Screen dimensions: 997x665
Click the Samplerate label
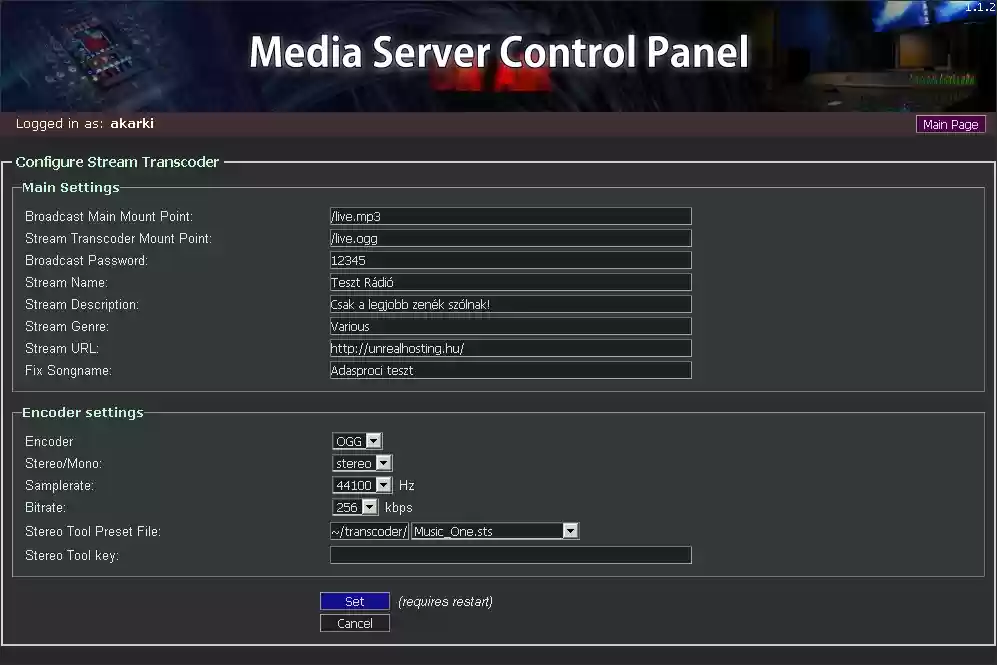[x=59, y=486]
